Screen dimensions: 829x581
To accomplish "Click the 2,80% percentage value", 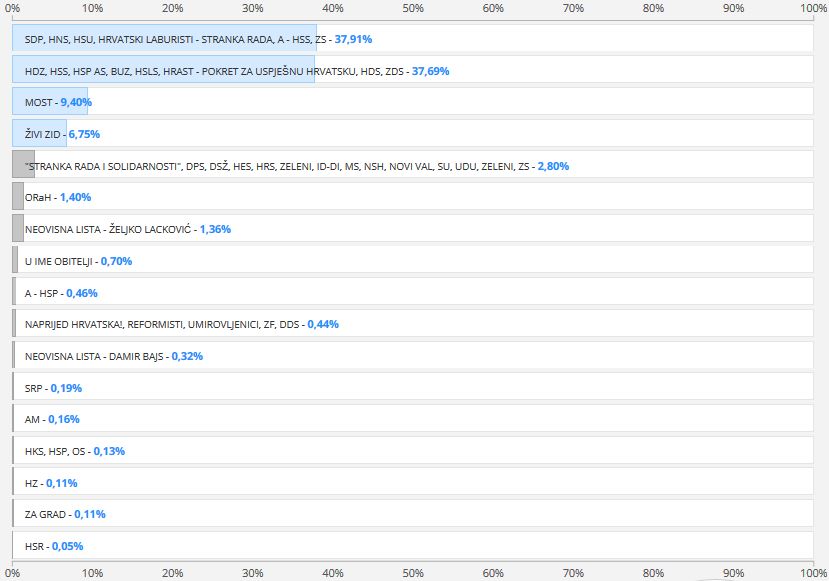I will click(x=555, y=166).
